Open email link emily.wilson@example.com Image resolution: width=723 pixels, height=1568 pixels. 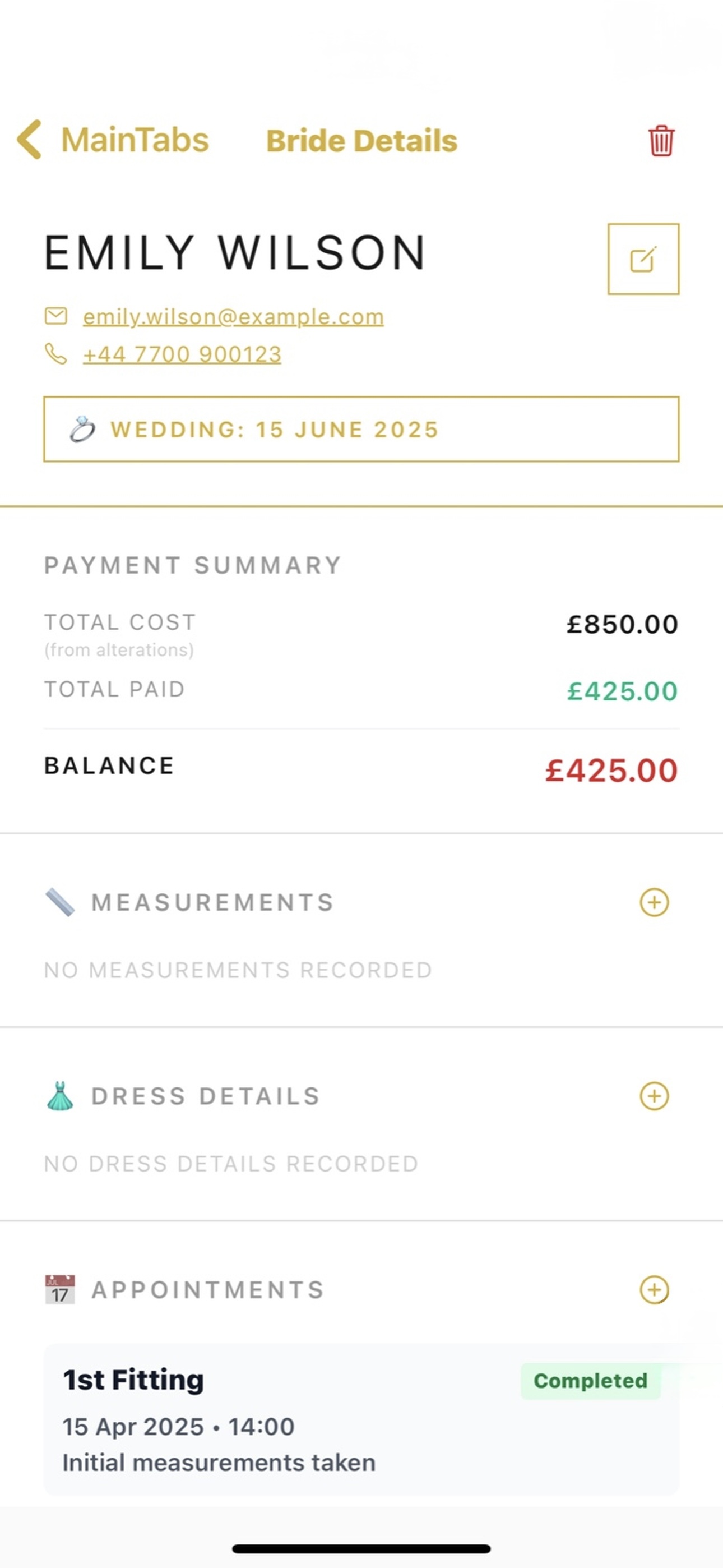tap(233, 316)
